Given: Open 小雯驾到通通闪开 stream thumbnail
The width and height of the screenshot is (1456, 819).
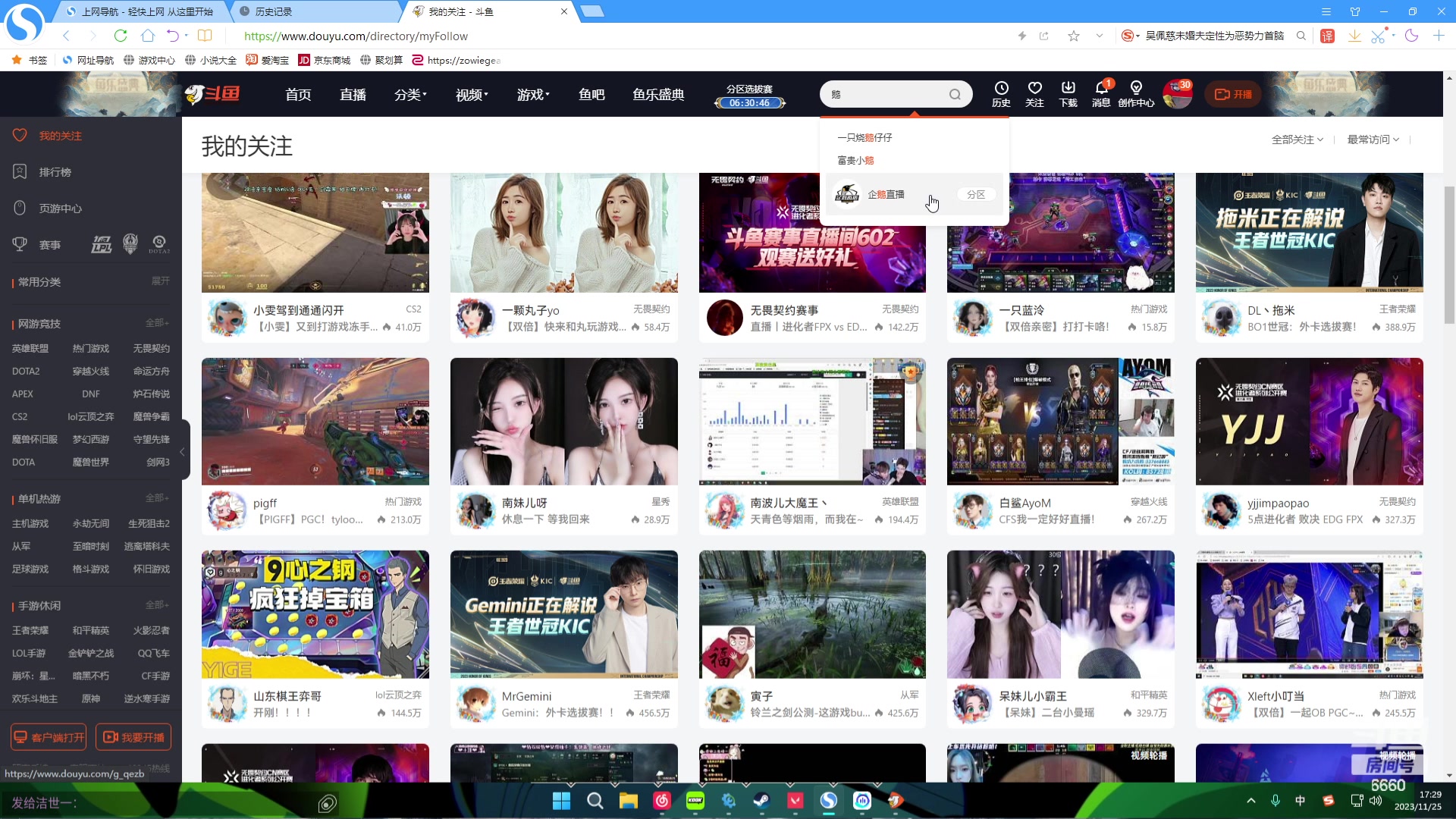Looking at the screenshot, I should point(315,232).
